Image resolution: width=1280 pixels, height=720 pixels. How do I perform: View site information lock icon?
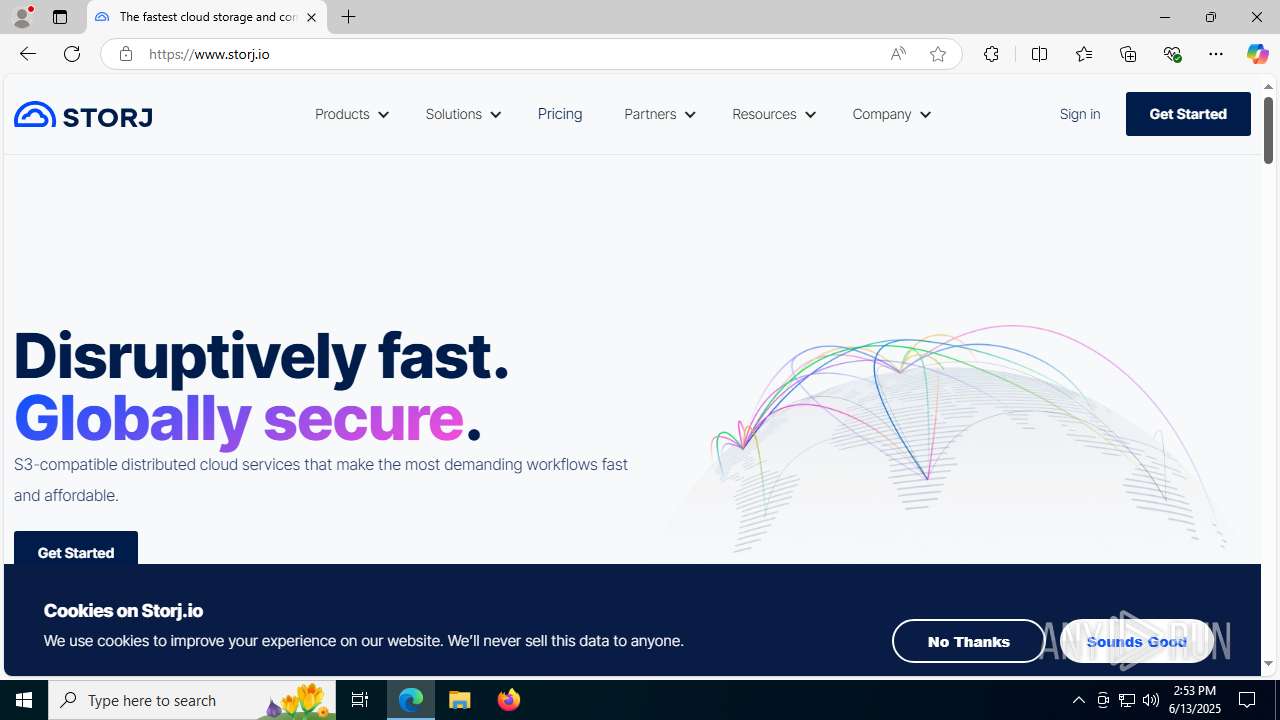tap(125, 54)
